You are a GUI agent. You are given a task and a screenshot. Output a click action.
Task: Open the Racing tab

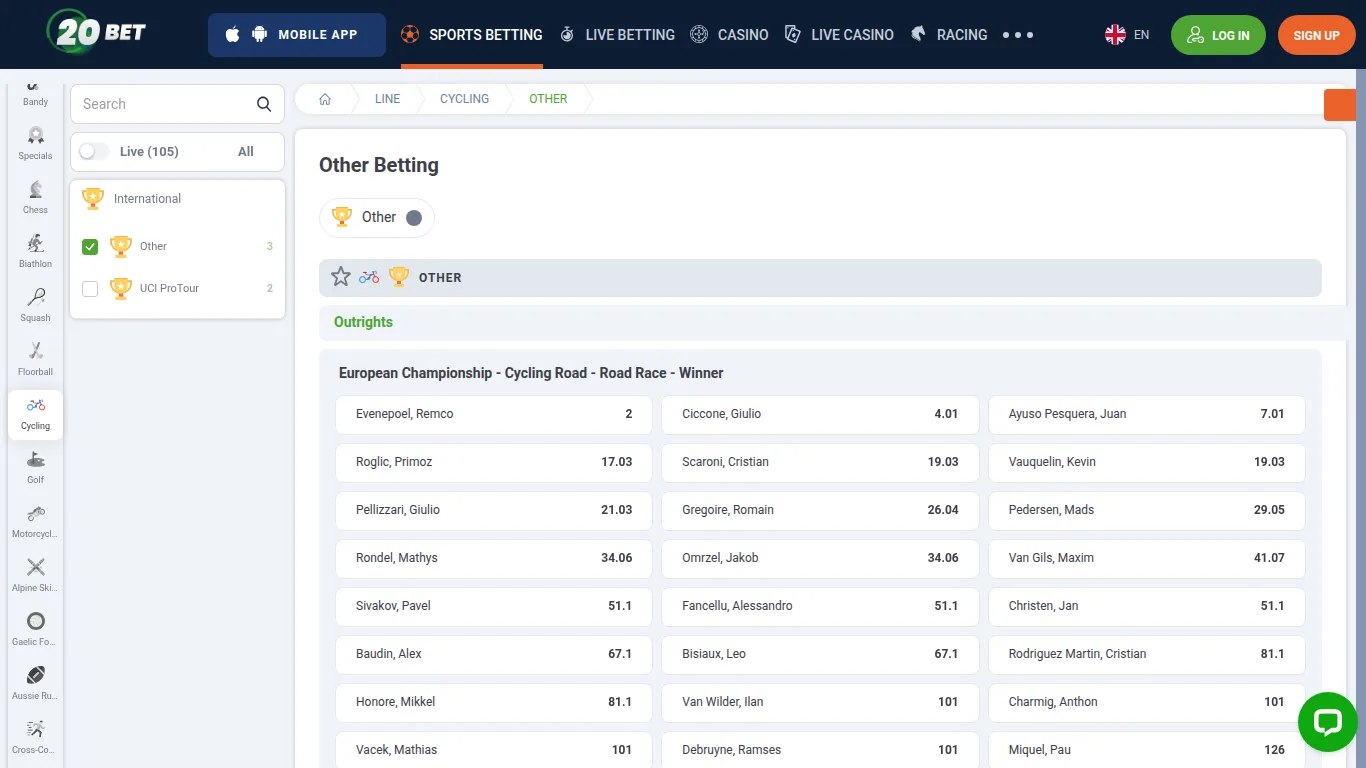(949, 35)
